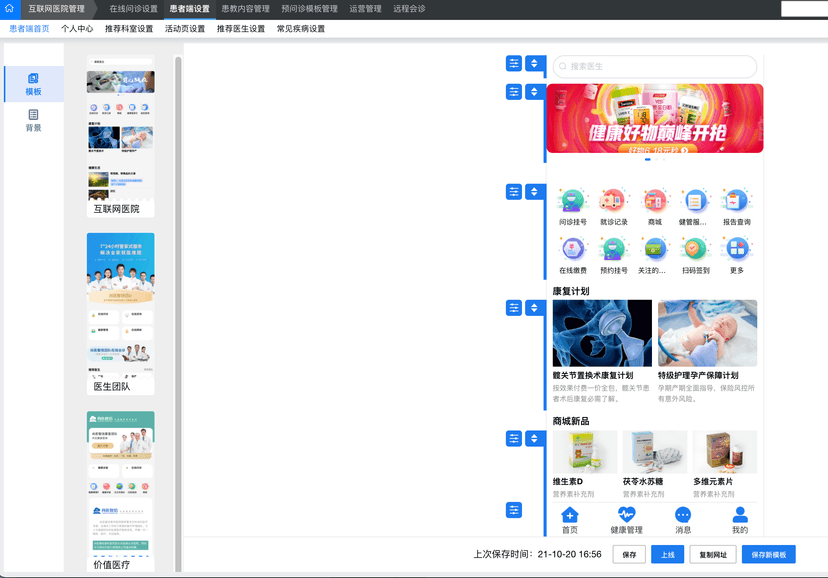
Task: Select the 活动页设置 tab
Action: [185, 29]
